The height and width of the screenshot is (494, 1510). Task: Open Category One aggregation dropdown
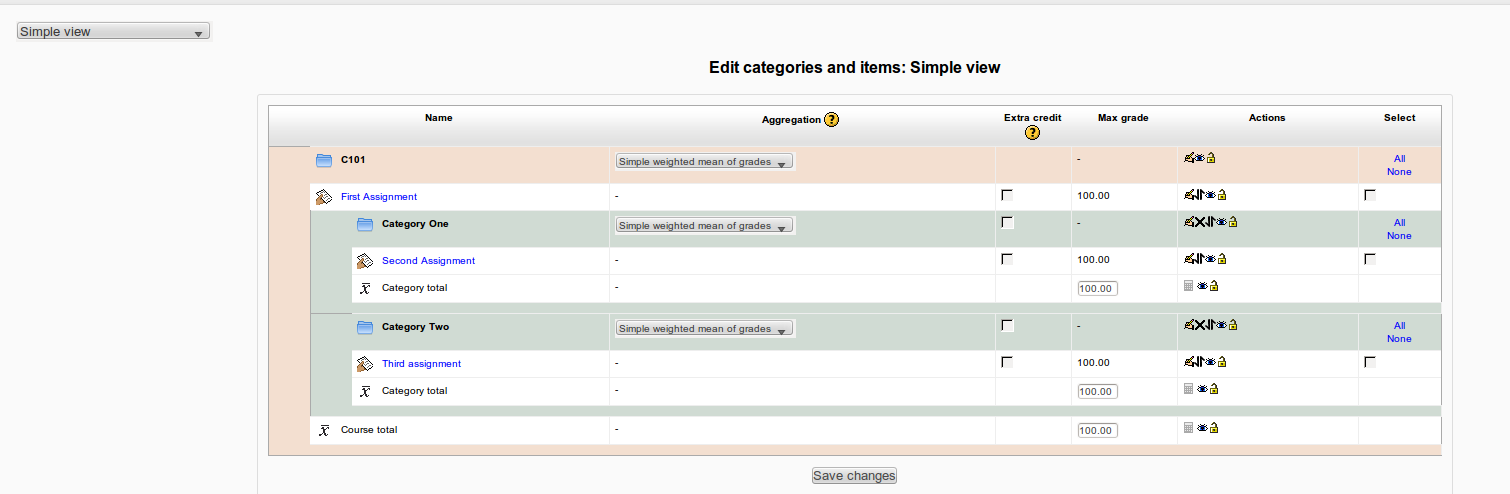tap(705, 226)
